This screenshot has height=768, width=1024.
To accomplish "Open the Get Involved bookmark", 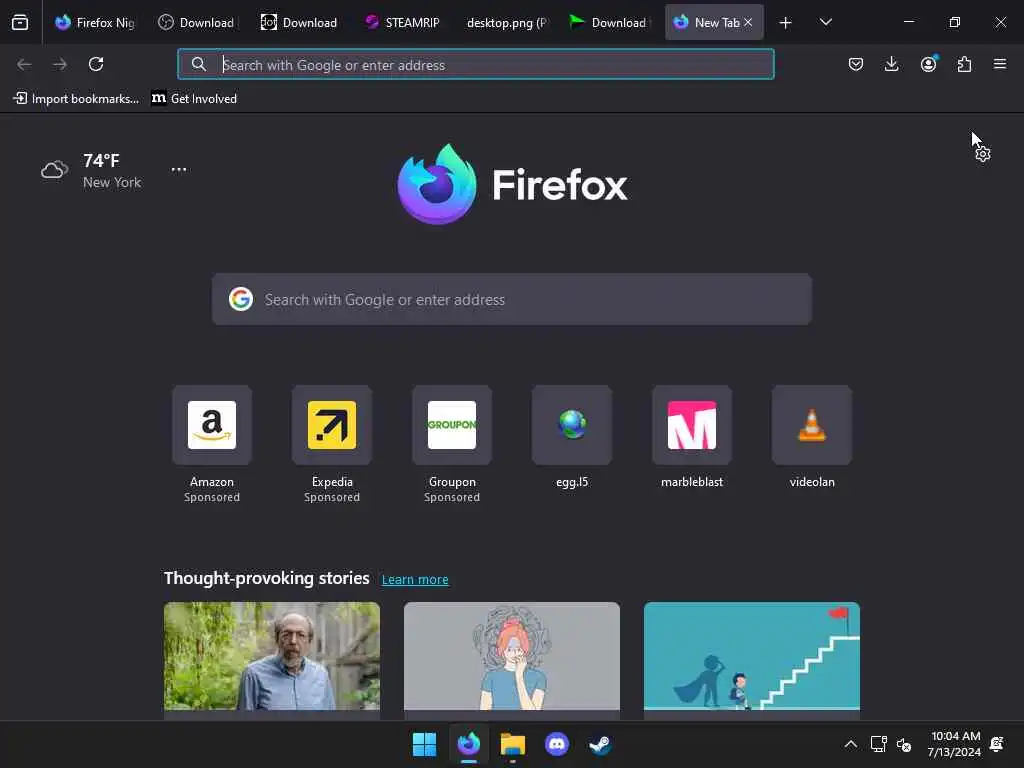I will [x=194, y=99].
